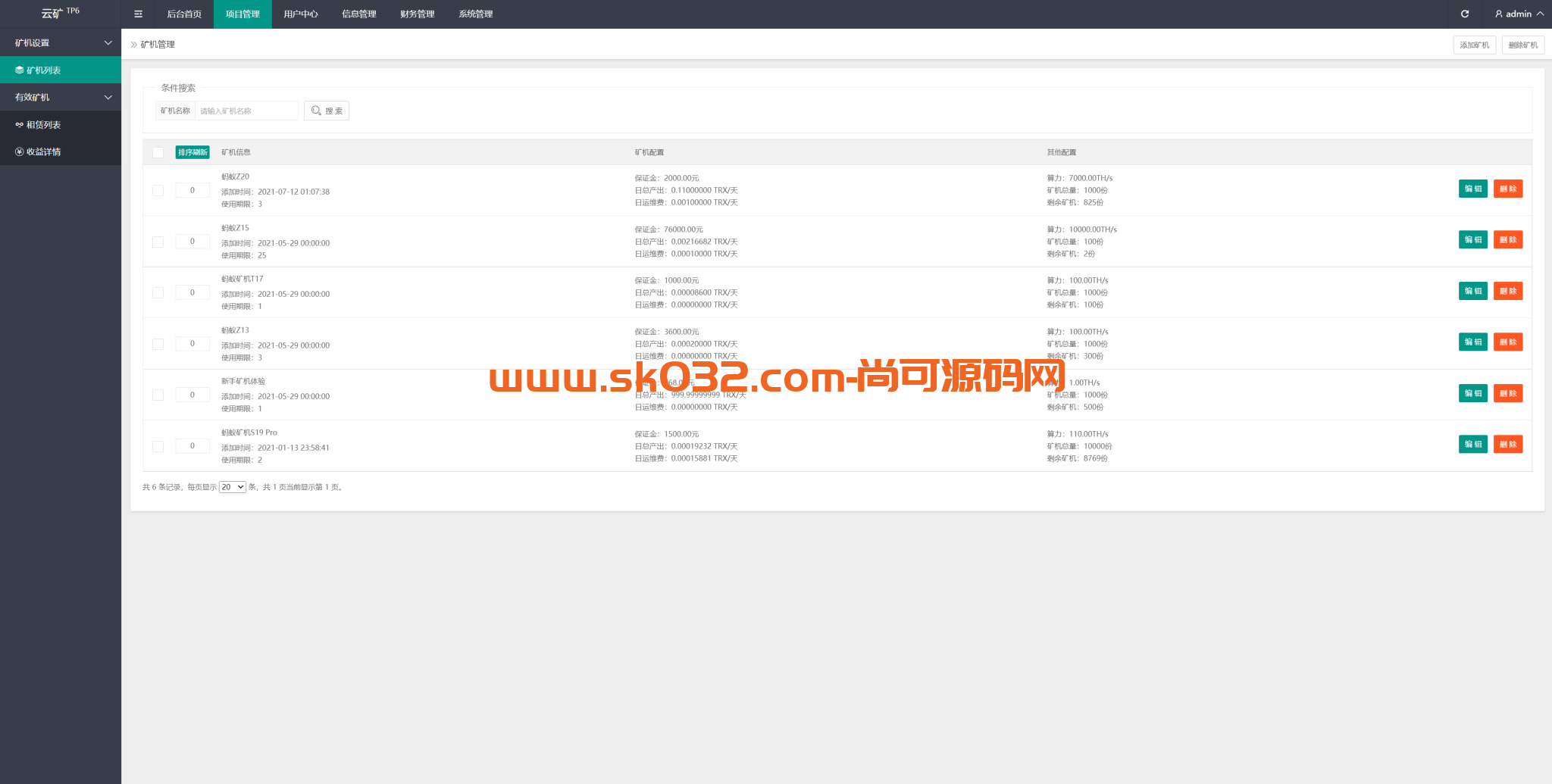Open 租赁列表 in sidebar
Viewport: 1552px width, 784px height.
(x=61, y=124)
